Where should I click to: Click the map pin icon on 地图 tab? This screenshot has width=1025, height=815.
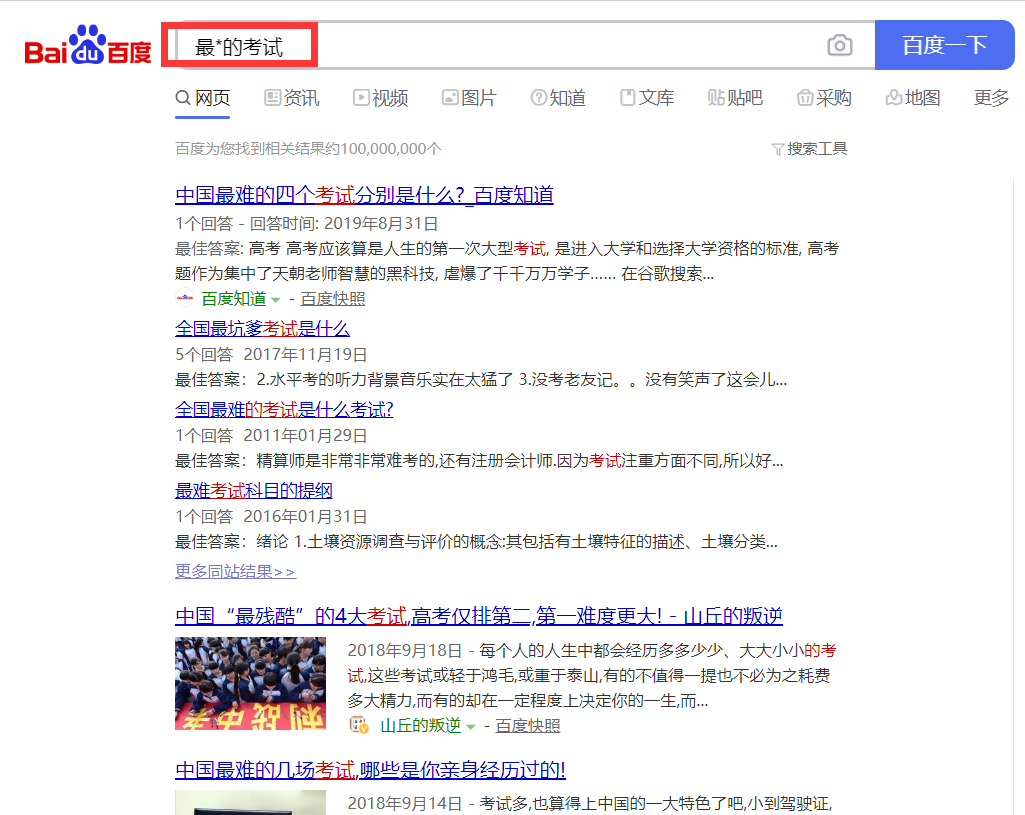pos(894,98)
